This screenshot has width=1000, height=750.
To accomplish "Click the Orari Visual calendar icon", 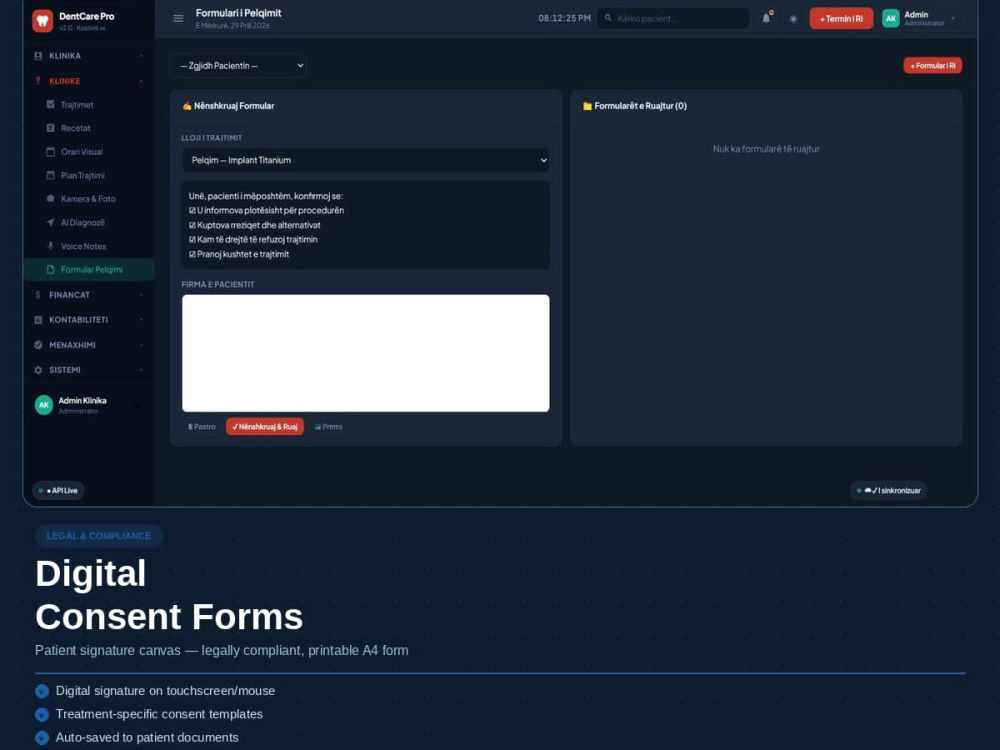I will click(50, 152).
